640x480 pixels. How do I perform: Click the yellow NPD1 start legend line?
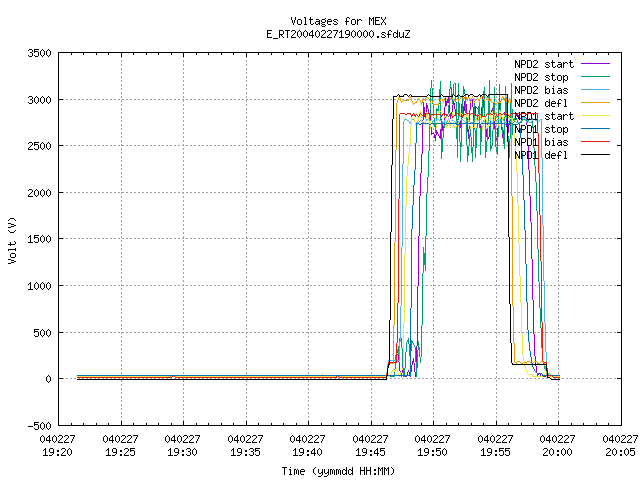pos(595,116)
